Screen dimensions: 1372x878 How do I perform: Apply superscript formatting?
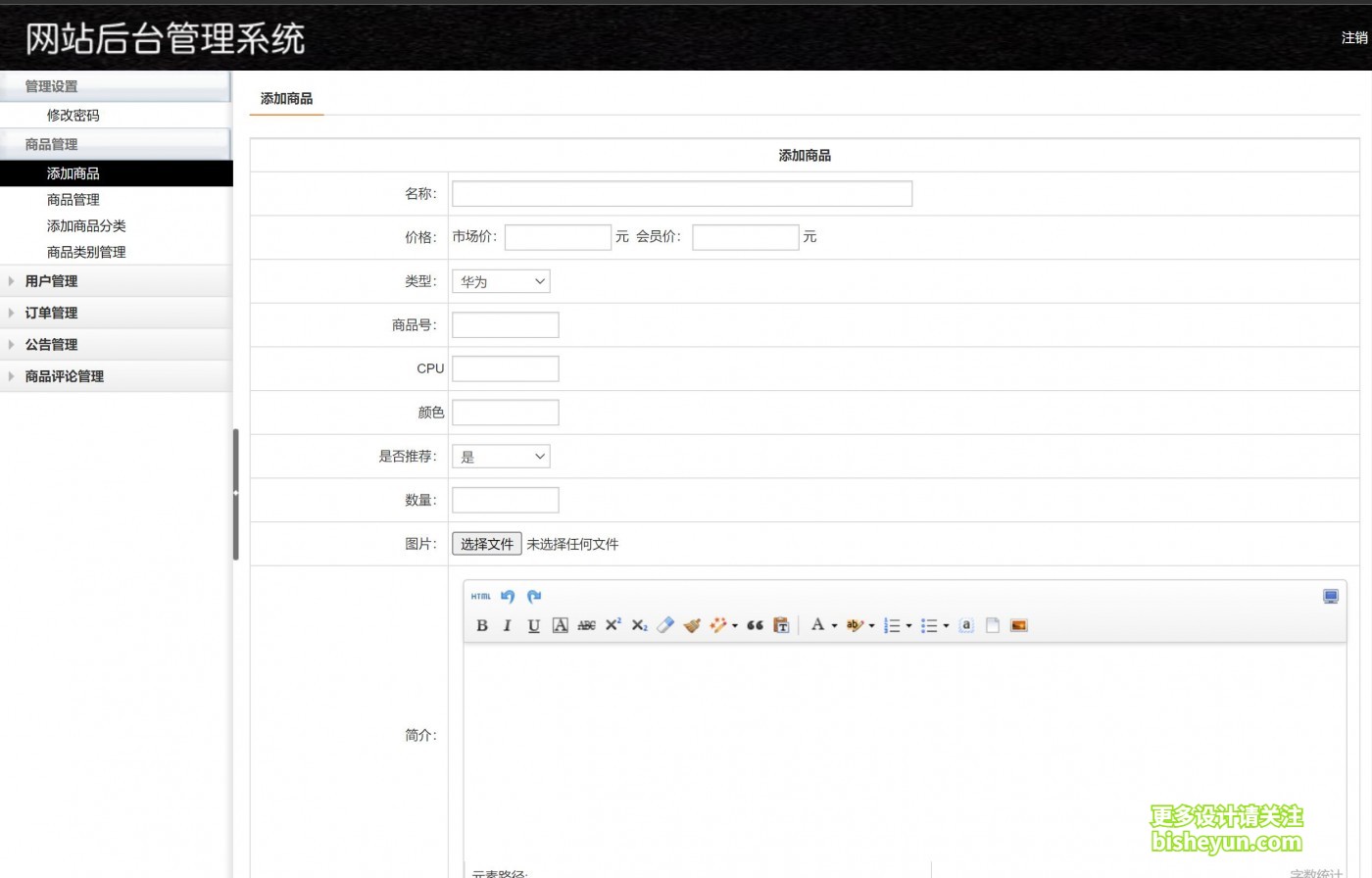click(x=612, y=625)
